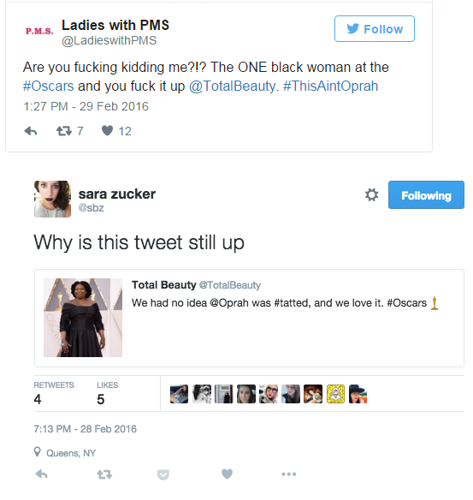Open the more options ellipsis menu
473x500 pixels.
pos(289,474)
